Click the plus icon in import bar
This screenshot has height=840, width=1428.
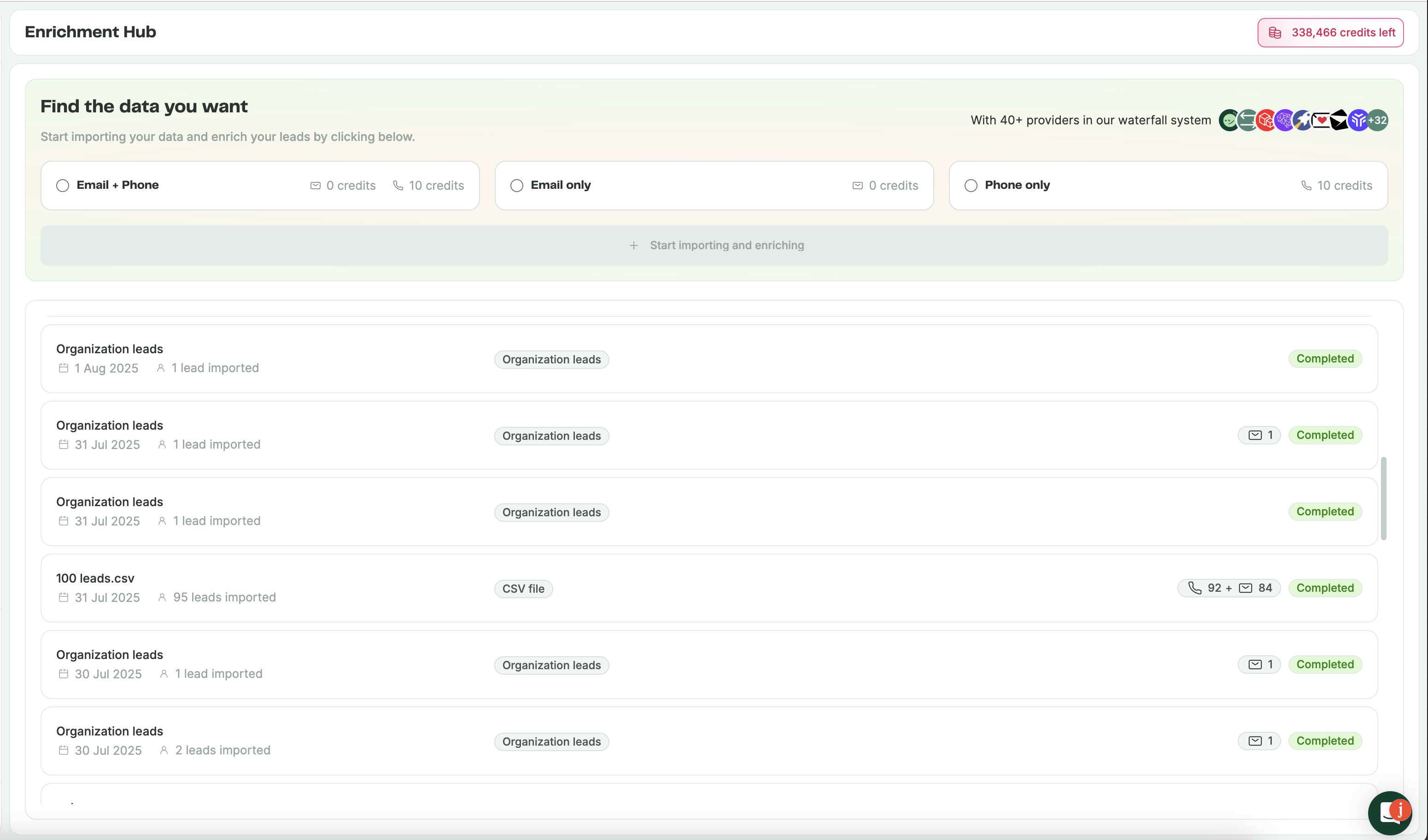tap(633, 245)
